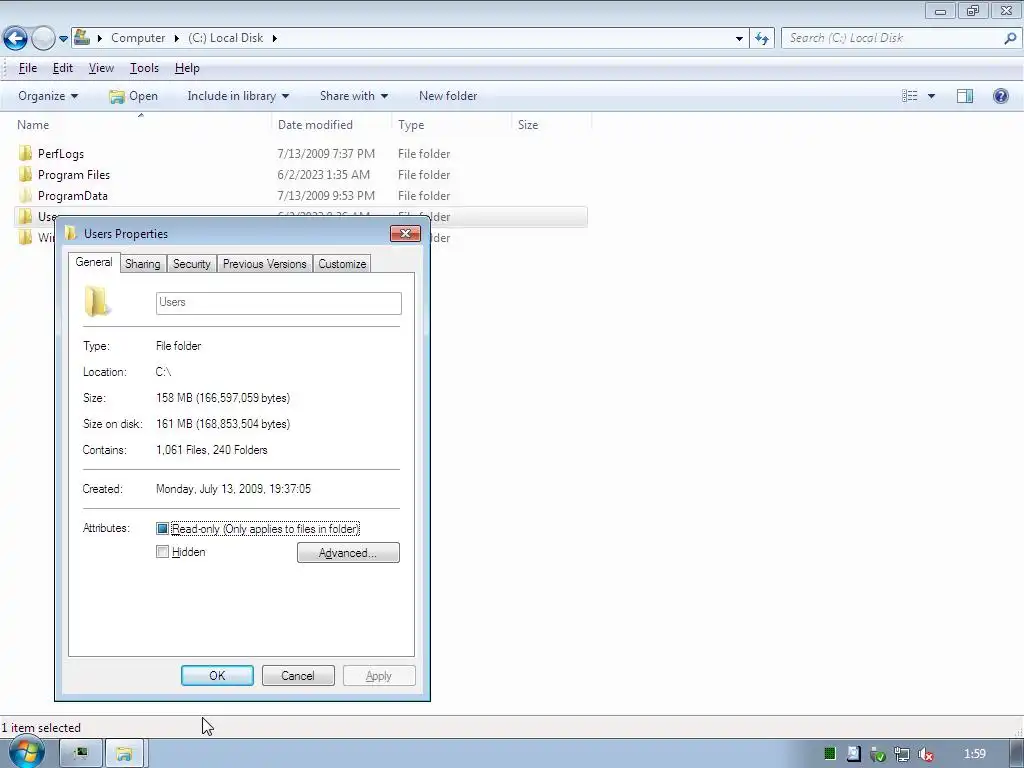Expand the Include in library dropdown
This screenshot has height=768, width=1024.
pyautogui.click(x=238, y=96)
